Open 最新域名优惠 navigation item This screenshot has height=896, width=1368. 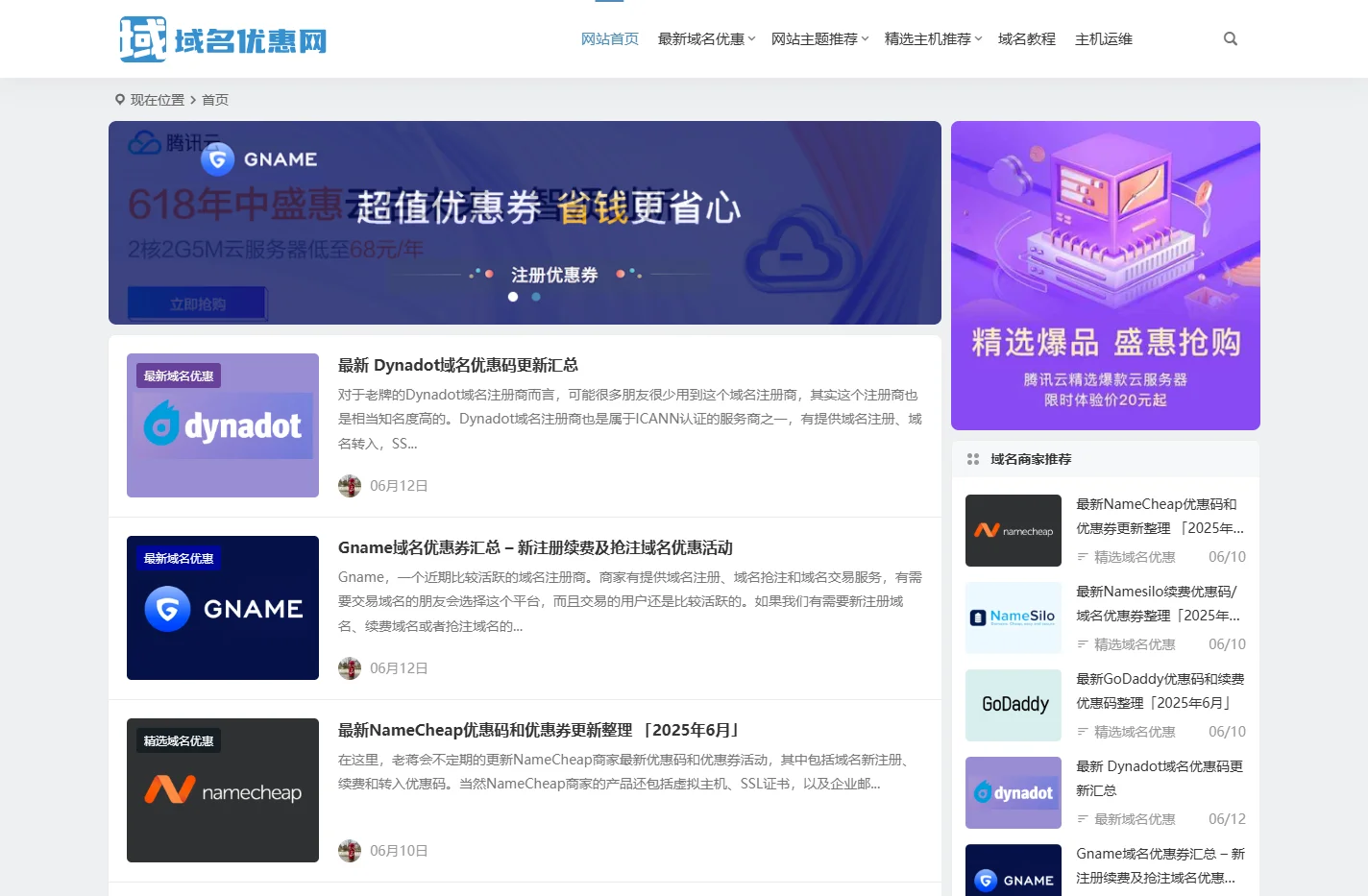pyautogui.click(x=701, y=39)
